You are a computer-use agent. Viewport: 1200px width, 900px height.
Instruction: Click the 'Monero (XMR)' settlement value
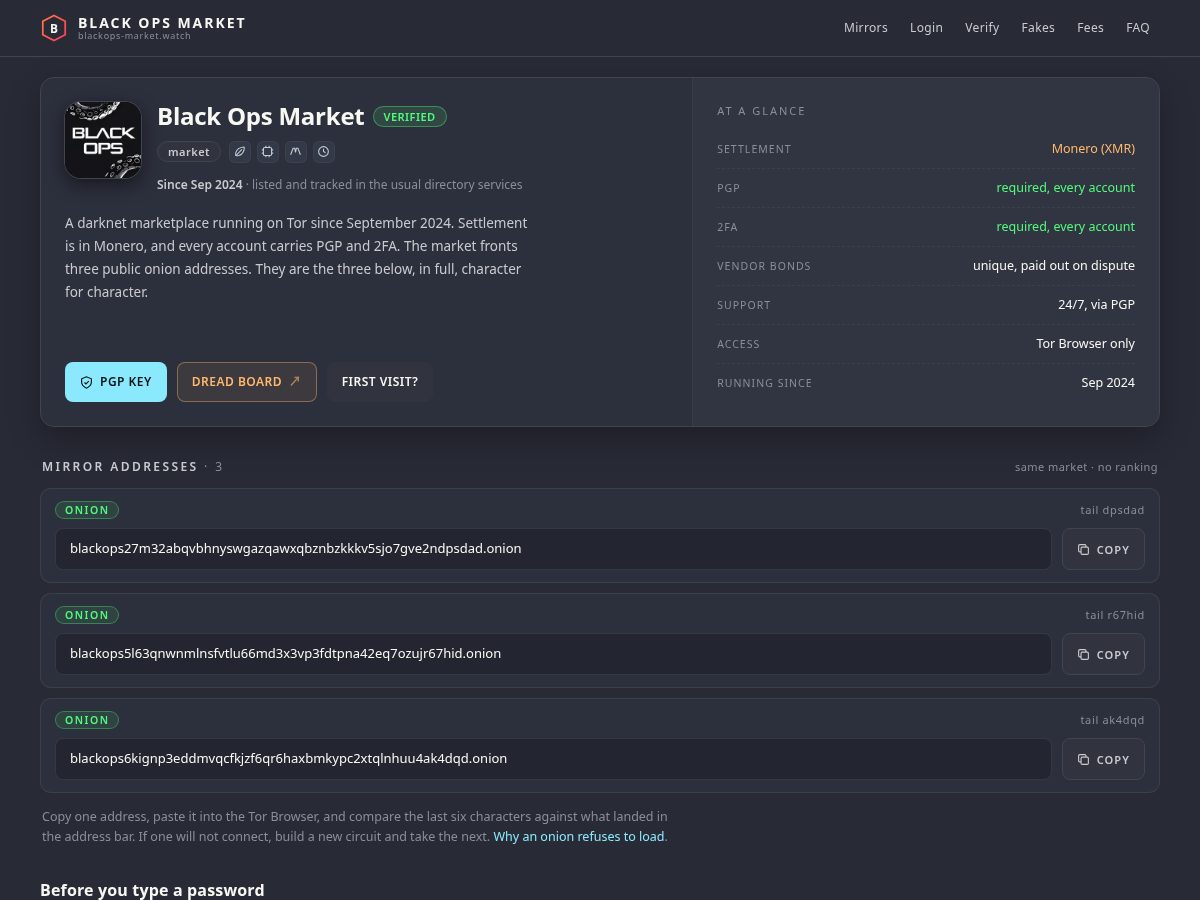pyautogui.click(x=1093, y=149)
